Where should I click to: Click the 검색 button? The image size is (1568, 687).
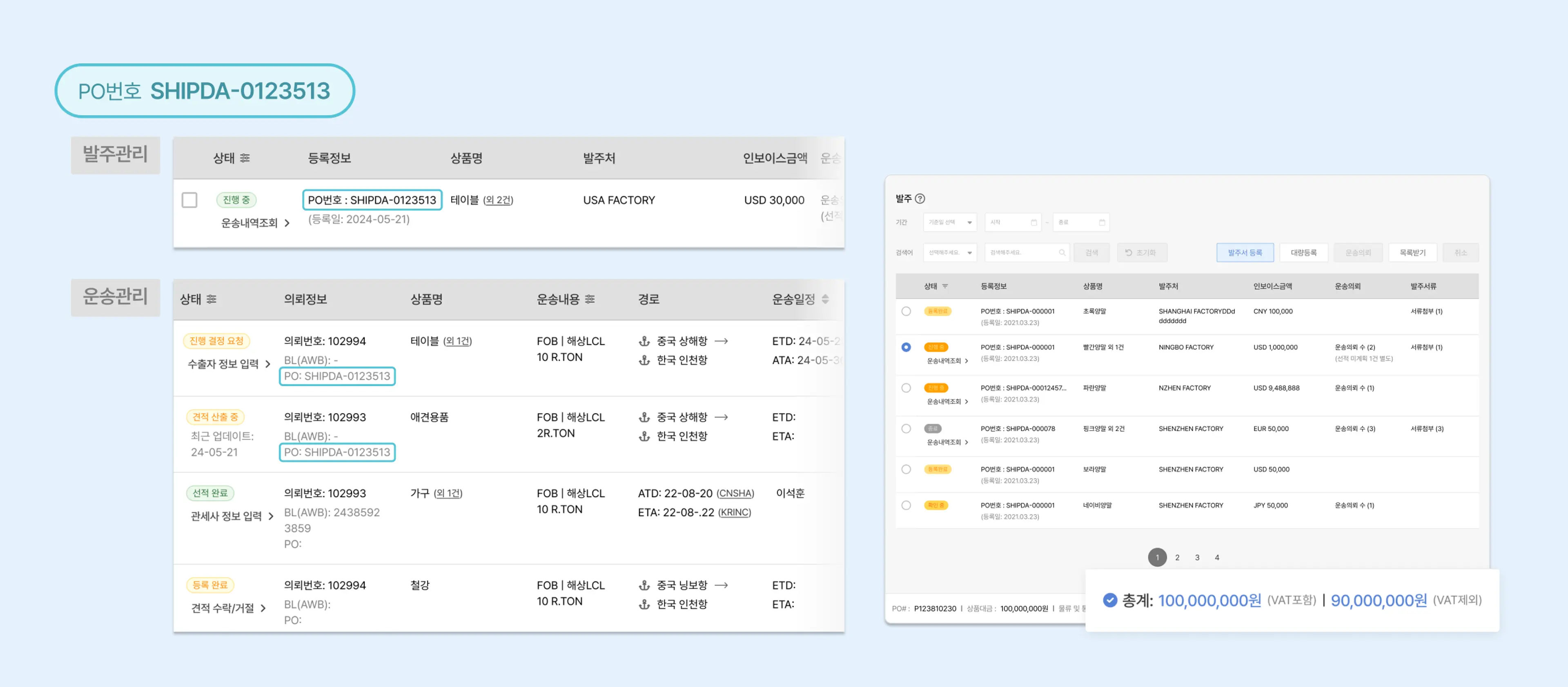click(x=1091, y=253)
